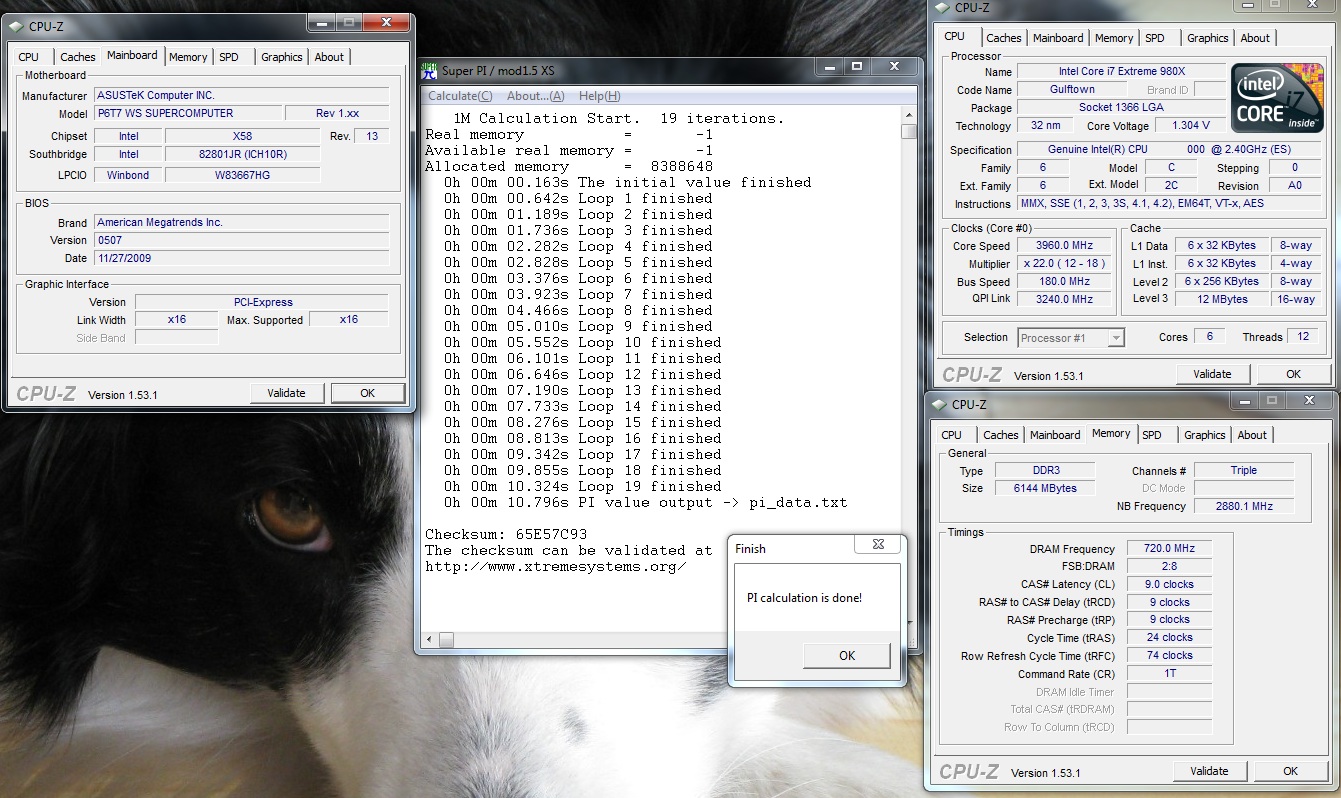Viewport: 1341px width, 798px height.
Task: Click OK in the Mainboard CPU-Z window
Action: coord(368,393)
